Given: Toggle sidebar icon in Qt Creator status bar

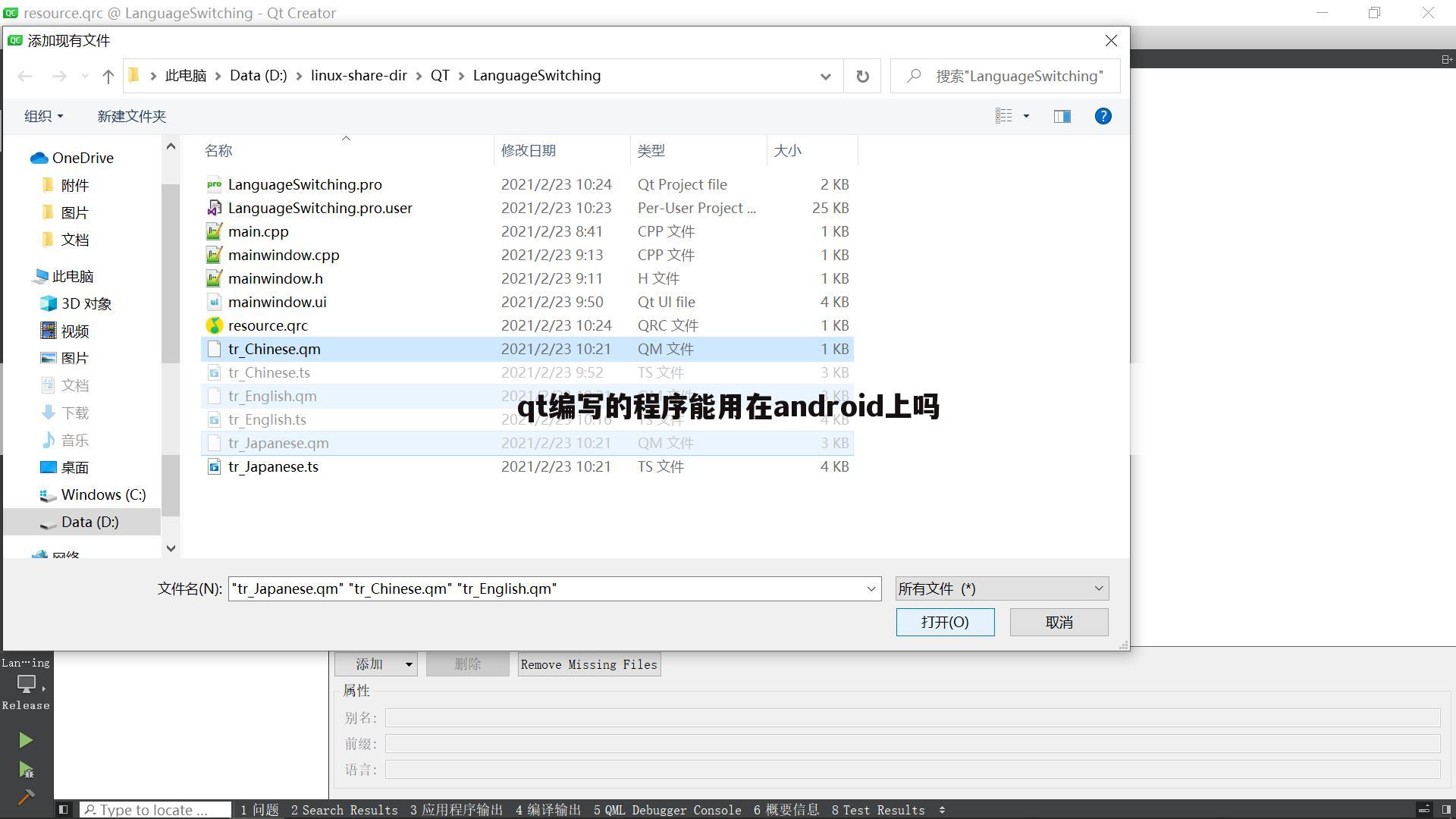Looking at the screenshot, I should click(64, 810).
